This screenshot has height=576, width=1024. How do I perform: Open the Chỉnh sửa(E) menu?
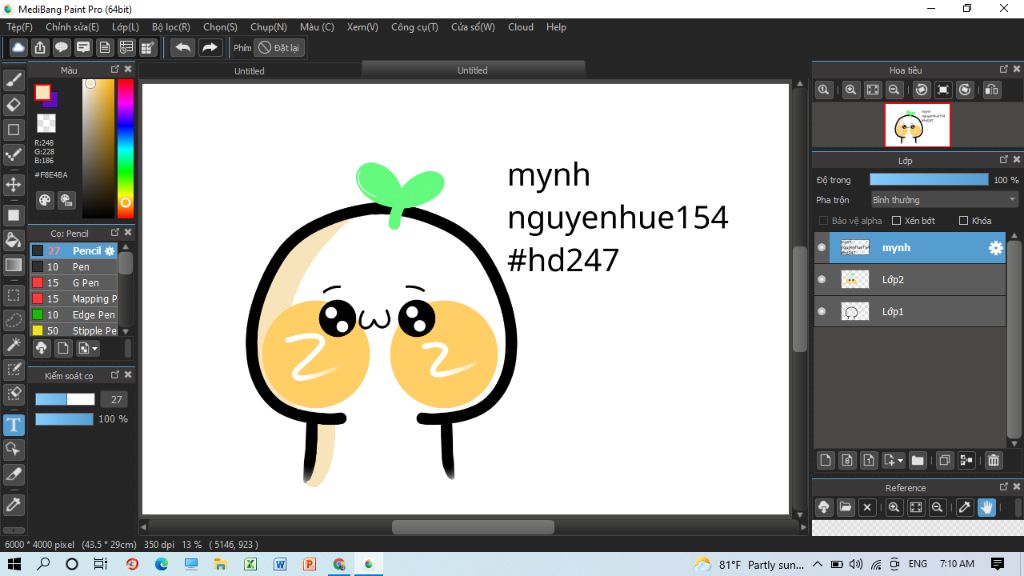click(72, 27)
